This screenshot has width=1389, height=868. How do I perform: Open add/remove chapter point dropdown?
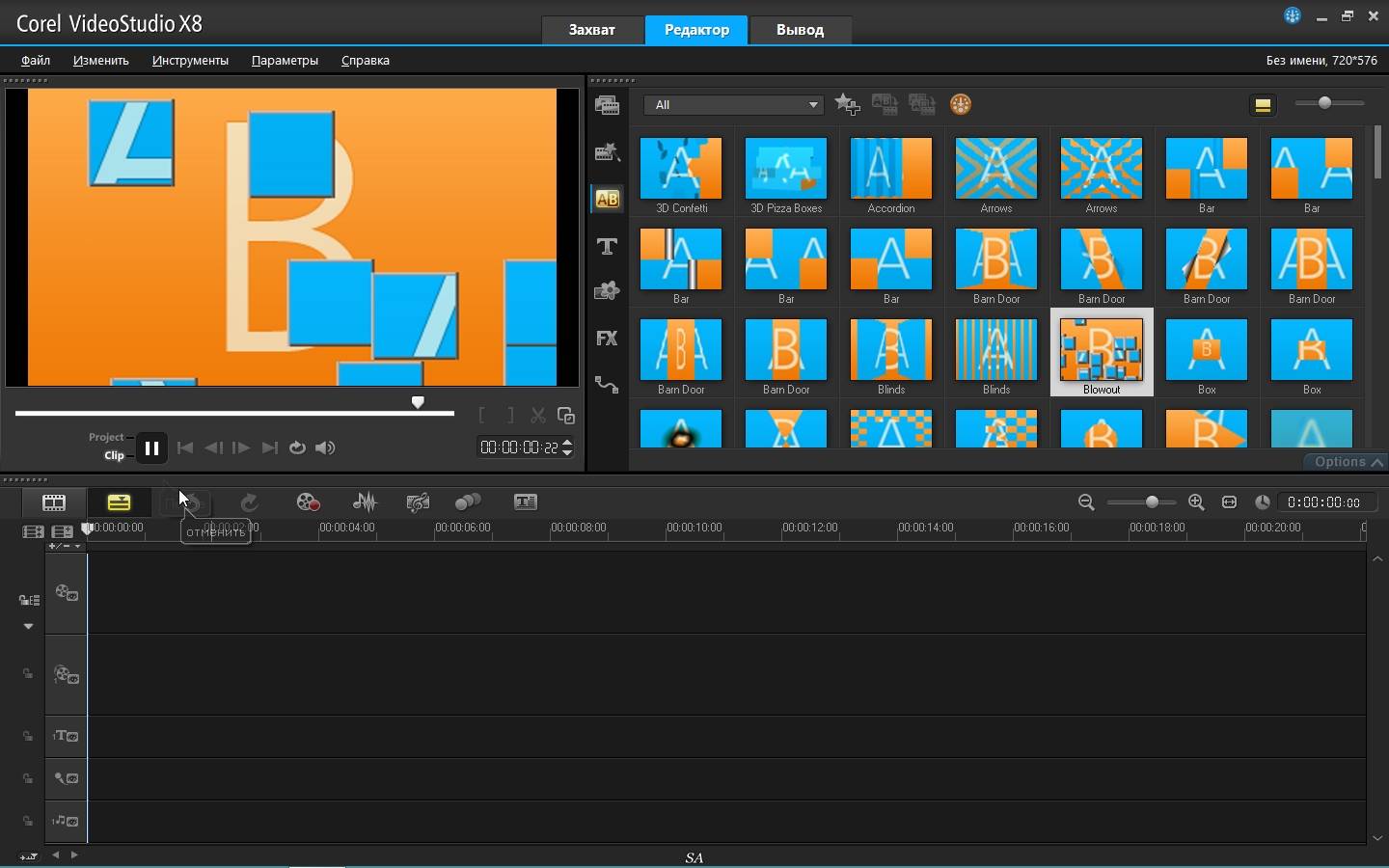pos(65,546)
